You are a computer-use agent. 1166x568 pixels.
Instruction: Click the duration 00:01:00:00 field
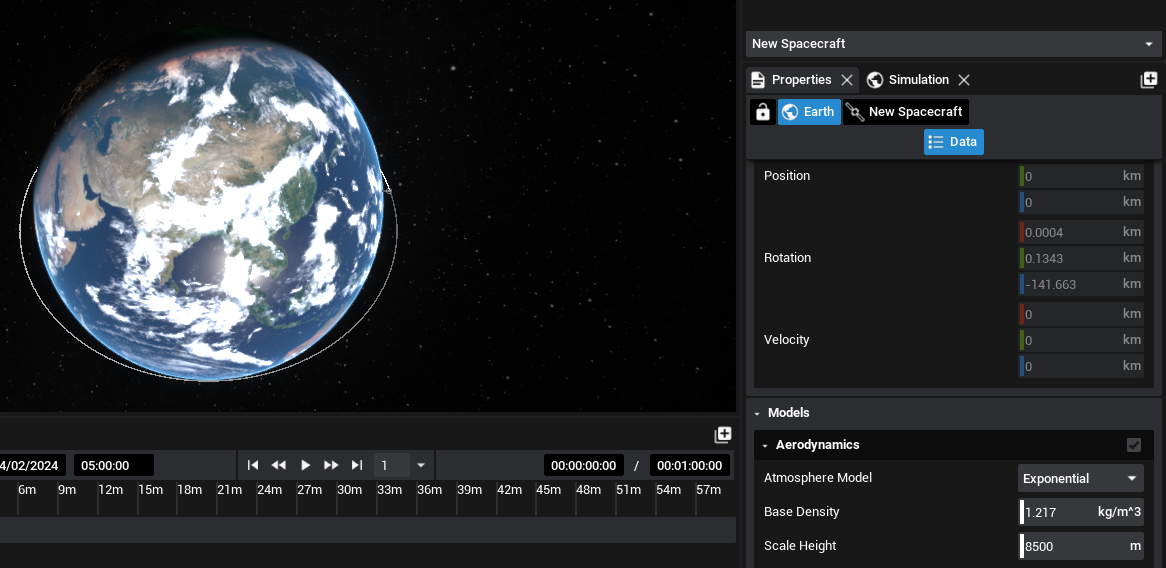690,465
